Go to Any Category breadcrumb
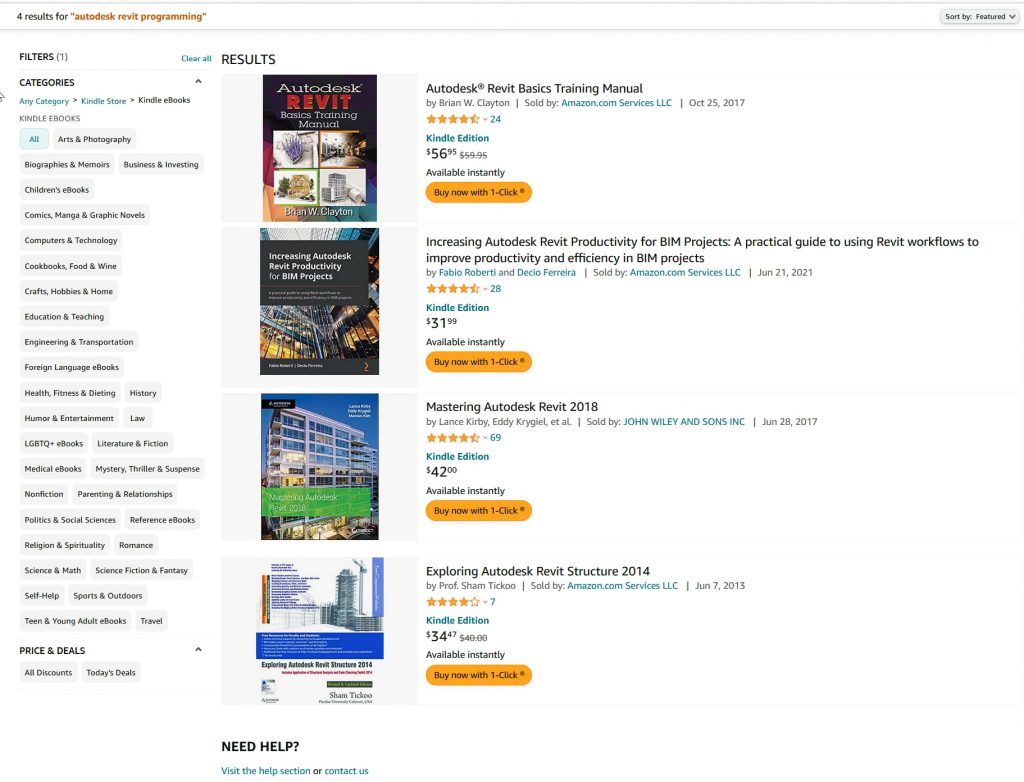 point(44,100)
